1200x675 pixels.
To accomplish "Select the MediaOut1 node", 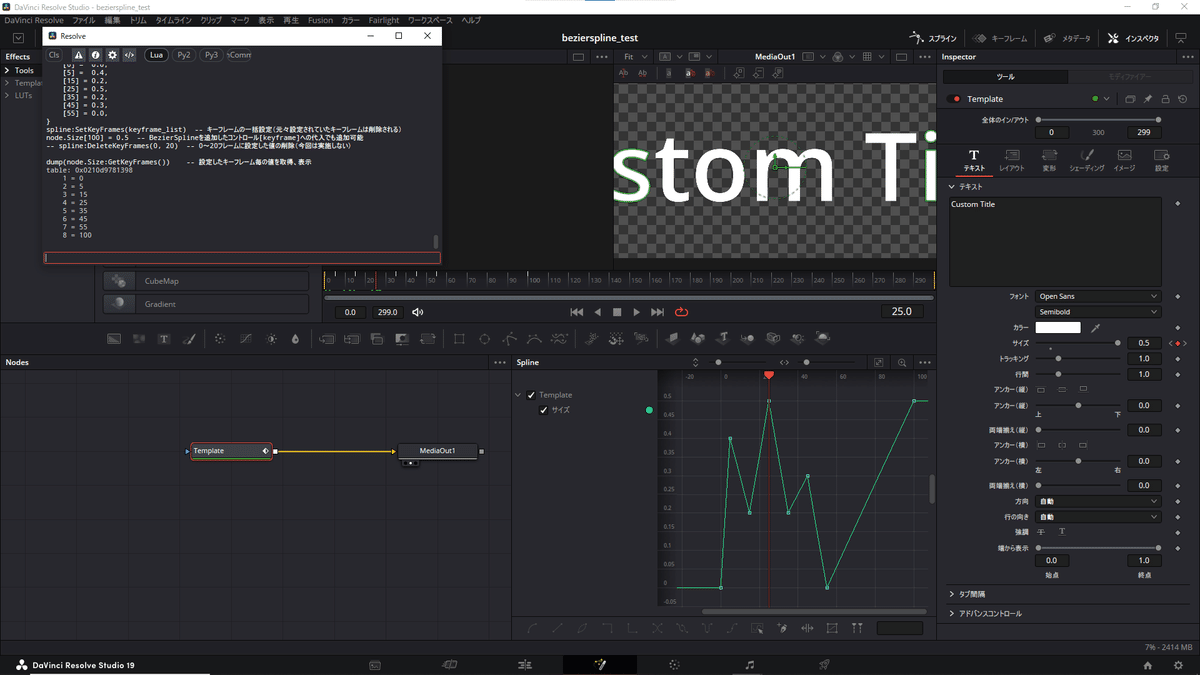I will coord(437,451).
